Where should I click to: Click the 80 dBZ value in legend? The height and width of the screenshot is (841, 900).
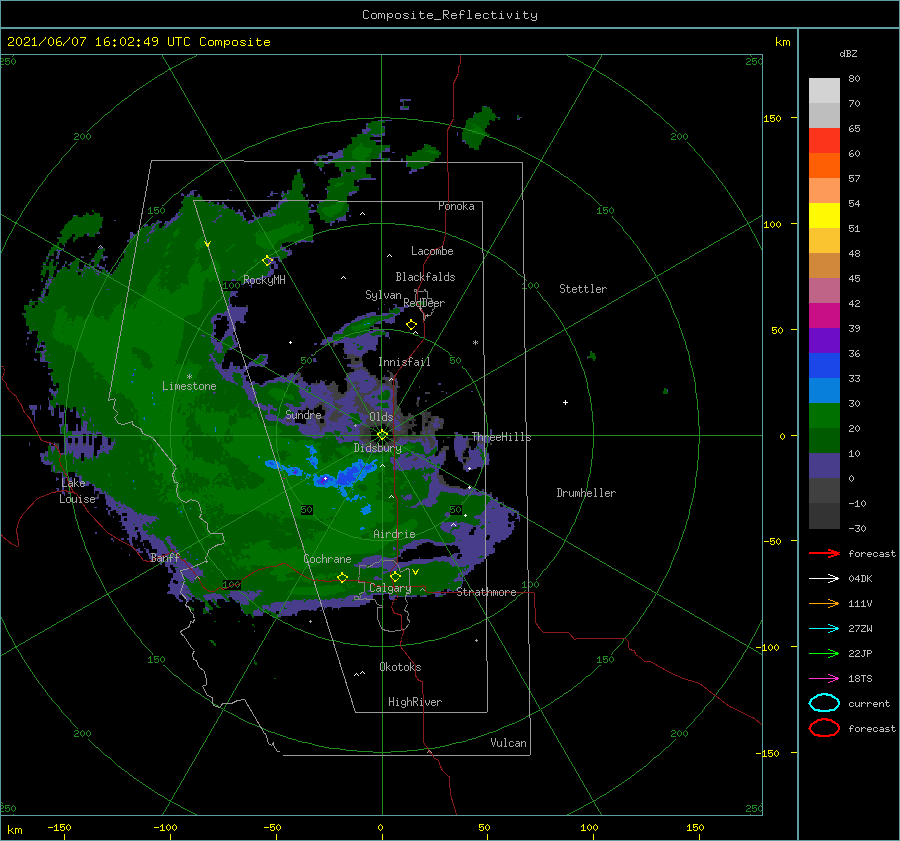click(x=854, y=79)
